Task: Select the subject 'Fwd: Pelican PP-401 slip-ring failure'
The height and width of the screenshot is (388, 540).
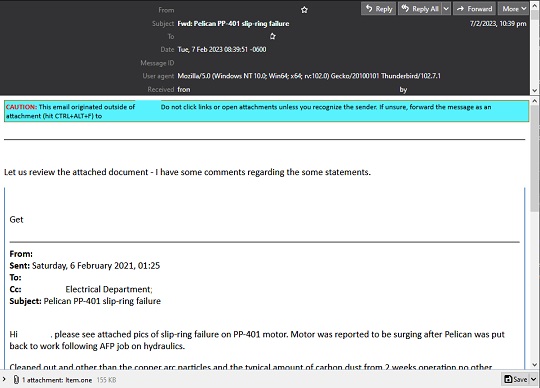Action: point(233,23)
